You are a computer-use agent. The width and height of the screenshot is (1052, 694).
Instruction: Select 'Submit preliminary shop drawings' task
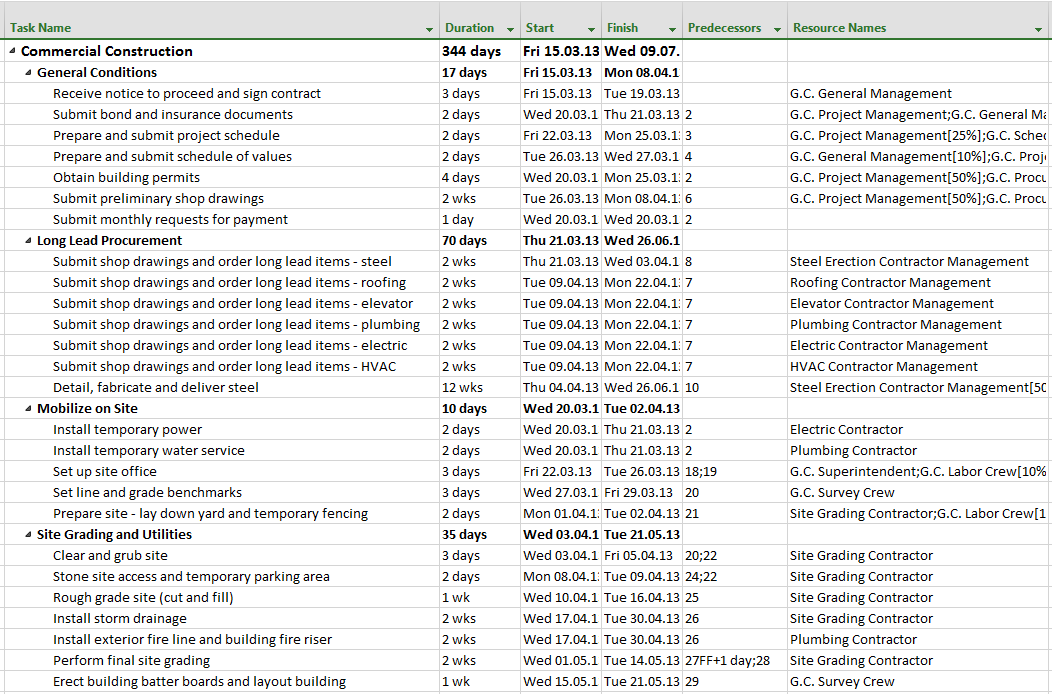coord(158,198)
